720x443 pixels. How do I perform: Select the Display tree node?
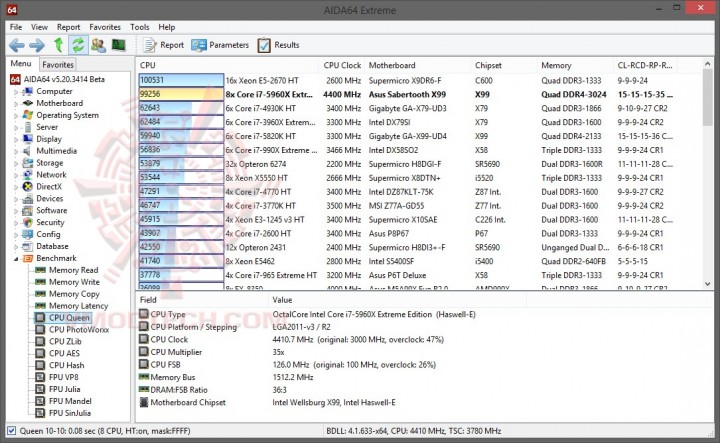[49, 139]
